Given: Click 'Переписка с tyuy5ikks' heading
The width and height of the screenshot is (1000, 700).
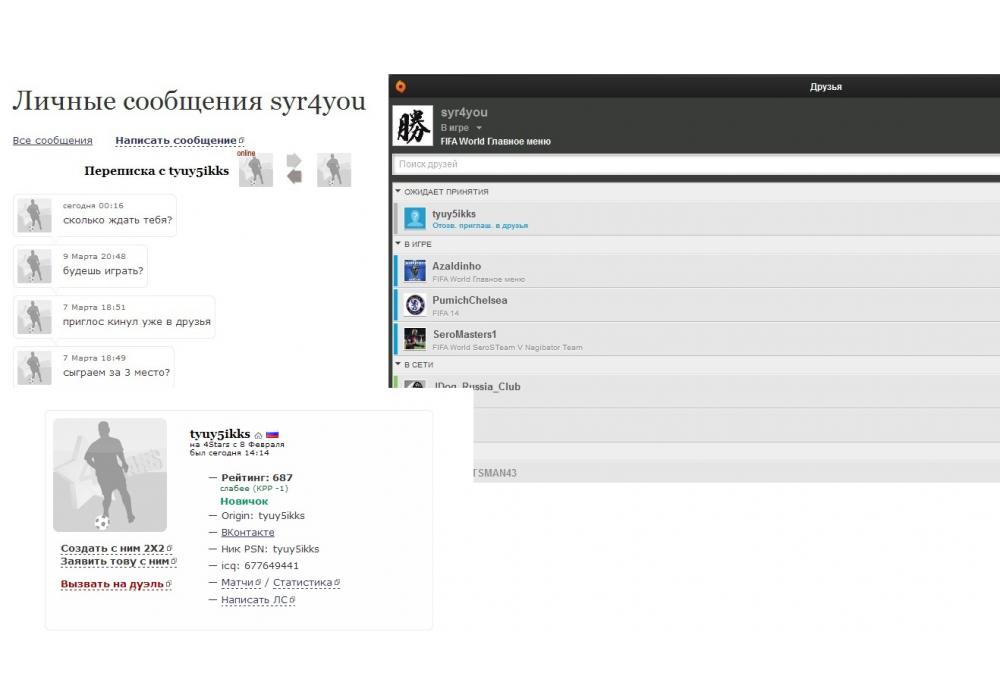Looking at the screenshot, I should 156,171.
